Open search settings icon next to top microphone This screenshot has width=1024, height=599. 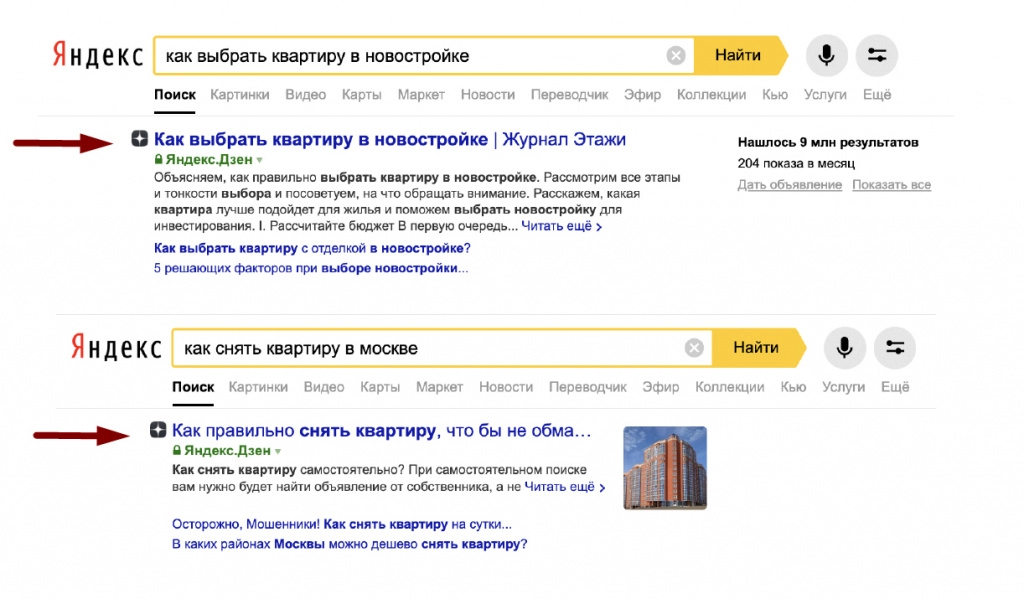877,56
